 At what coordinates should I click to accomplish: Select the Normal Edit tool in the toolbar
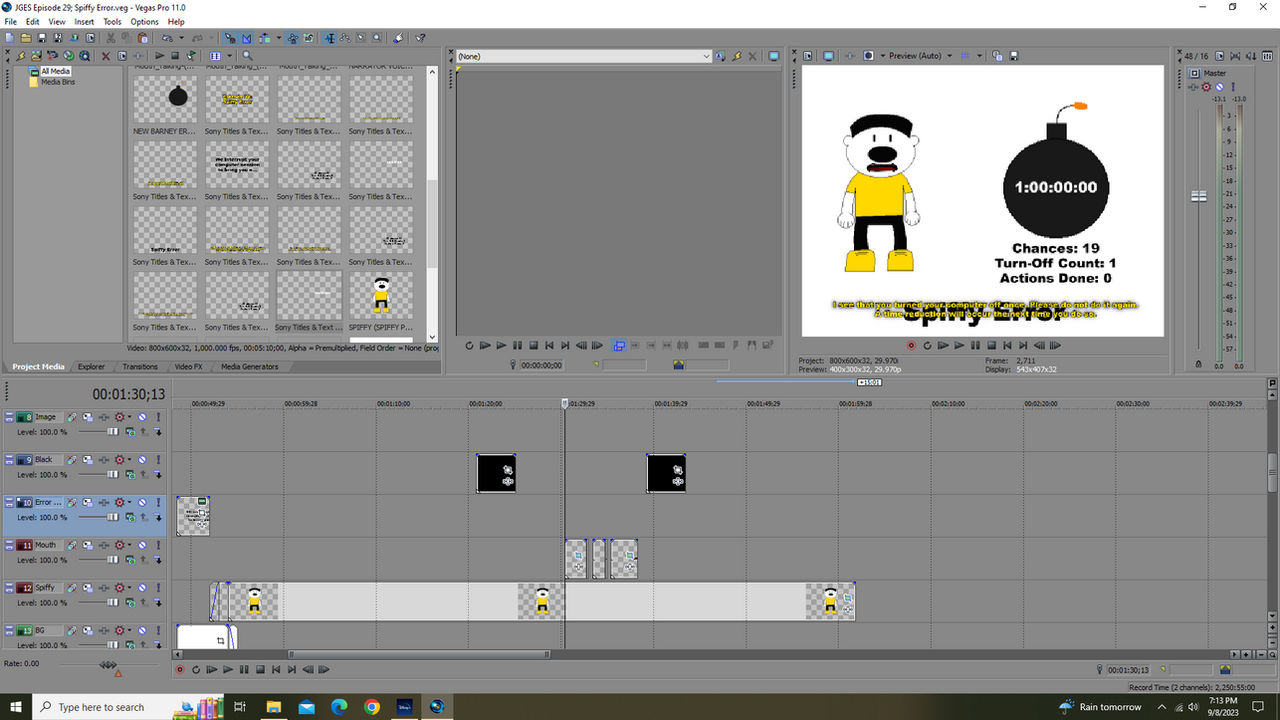coord(331,40)
